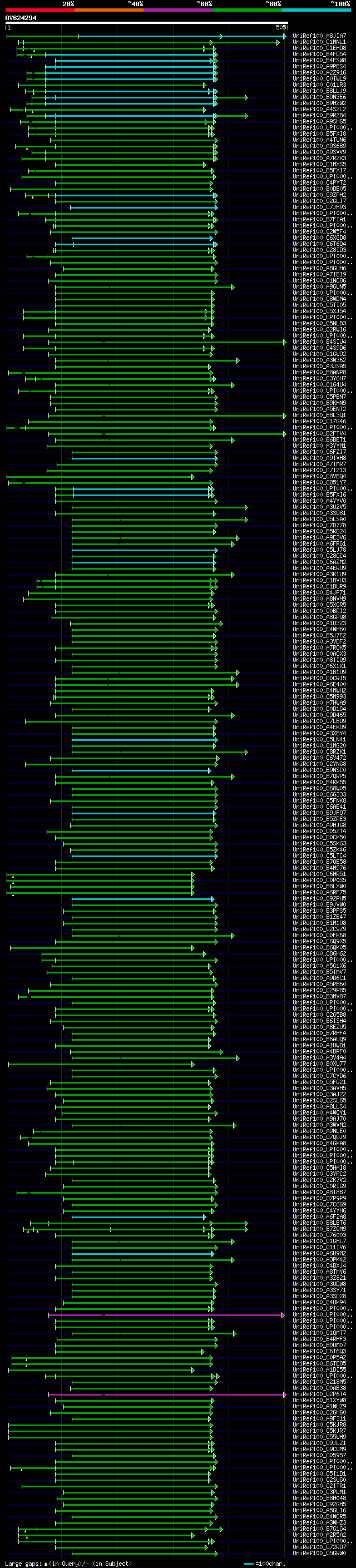Image resolution: width=356 pixels, height=1568 pixels.
Task: Click the orange ~40% identity legend segment
Action: tap(109, 10)
